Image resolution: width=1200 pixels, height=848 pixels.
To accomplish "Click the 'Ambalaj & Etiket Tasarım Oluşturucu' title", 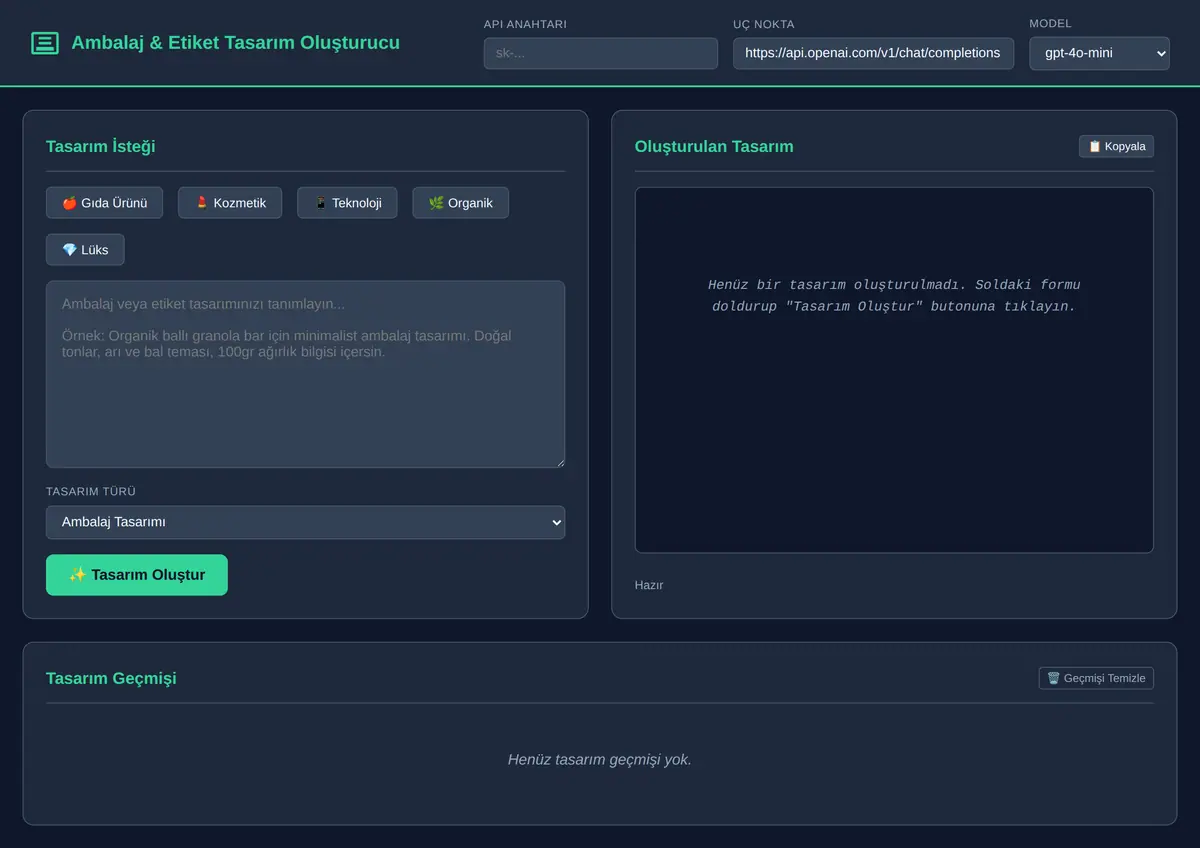I will click(235, 43).
